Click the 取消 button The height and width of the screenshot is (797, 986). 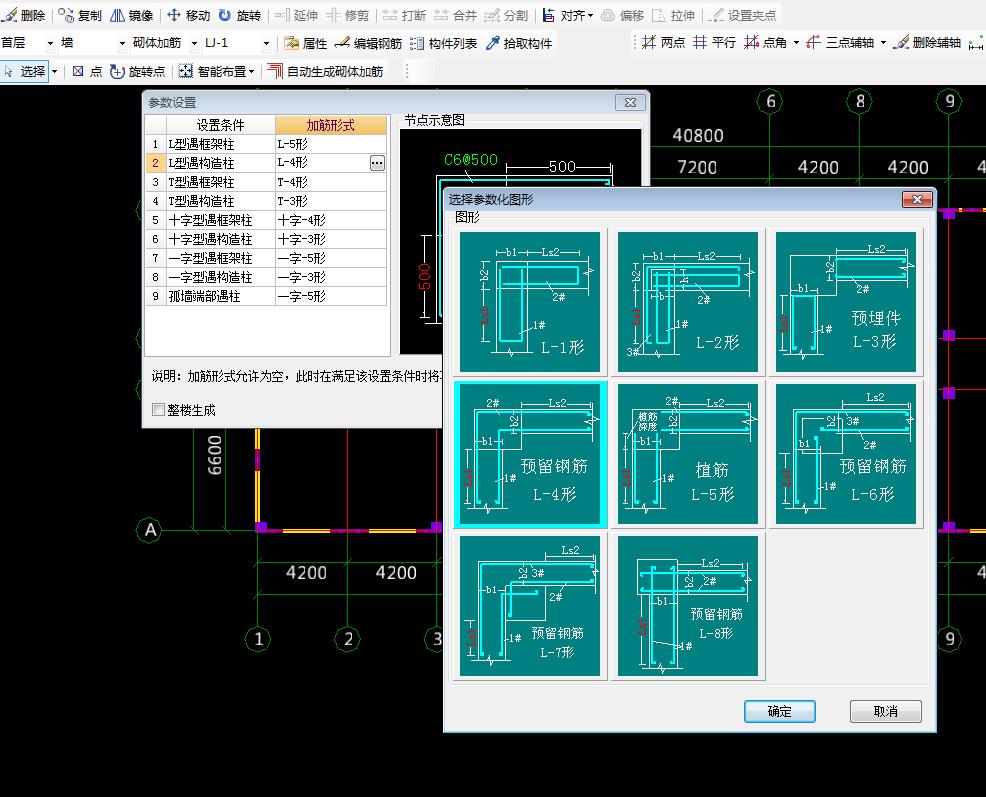tap(885, 711)
